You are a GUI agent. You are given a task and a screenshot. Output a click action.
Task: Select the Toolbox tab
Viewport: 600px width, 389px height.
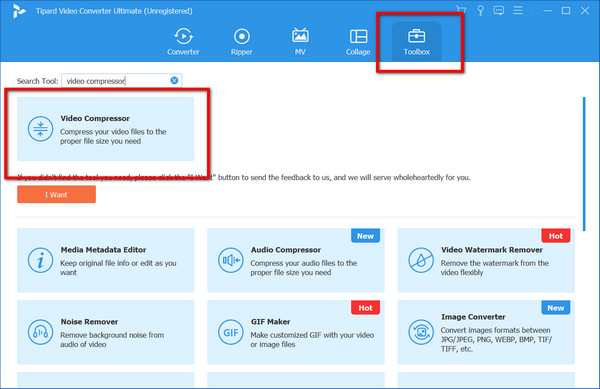click(x=416, y=42)
